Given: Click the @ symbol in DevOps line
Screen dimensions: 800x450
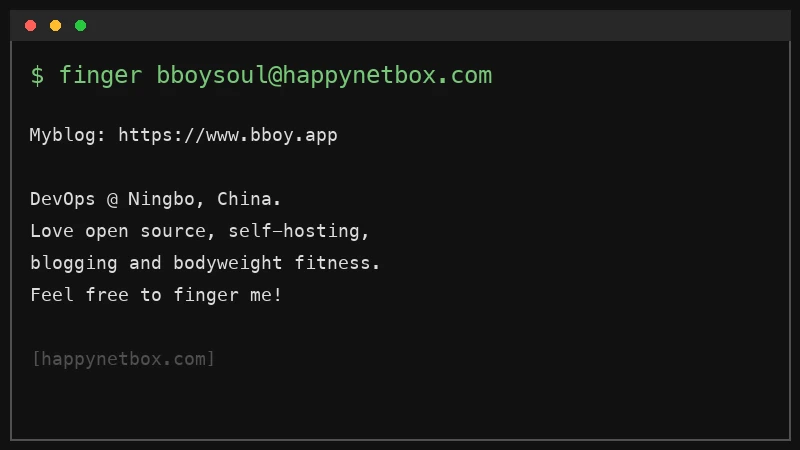Looking at the screenshot, I should (x=112, y=199).
